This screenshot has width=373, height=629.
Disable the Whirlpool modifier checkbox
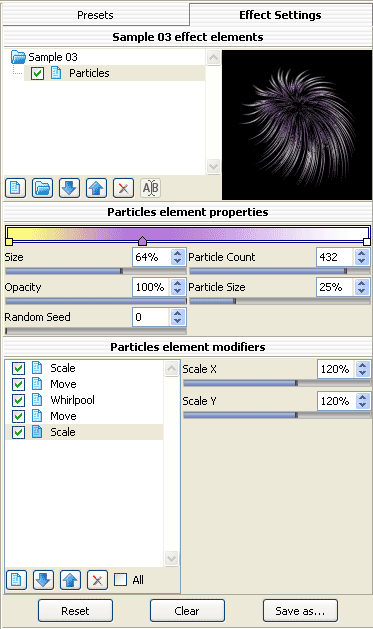[18, 400]
